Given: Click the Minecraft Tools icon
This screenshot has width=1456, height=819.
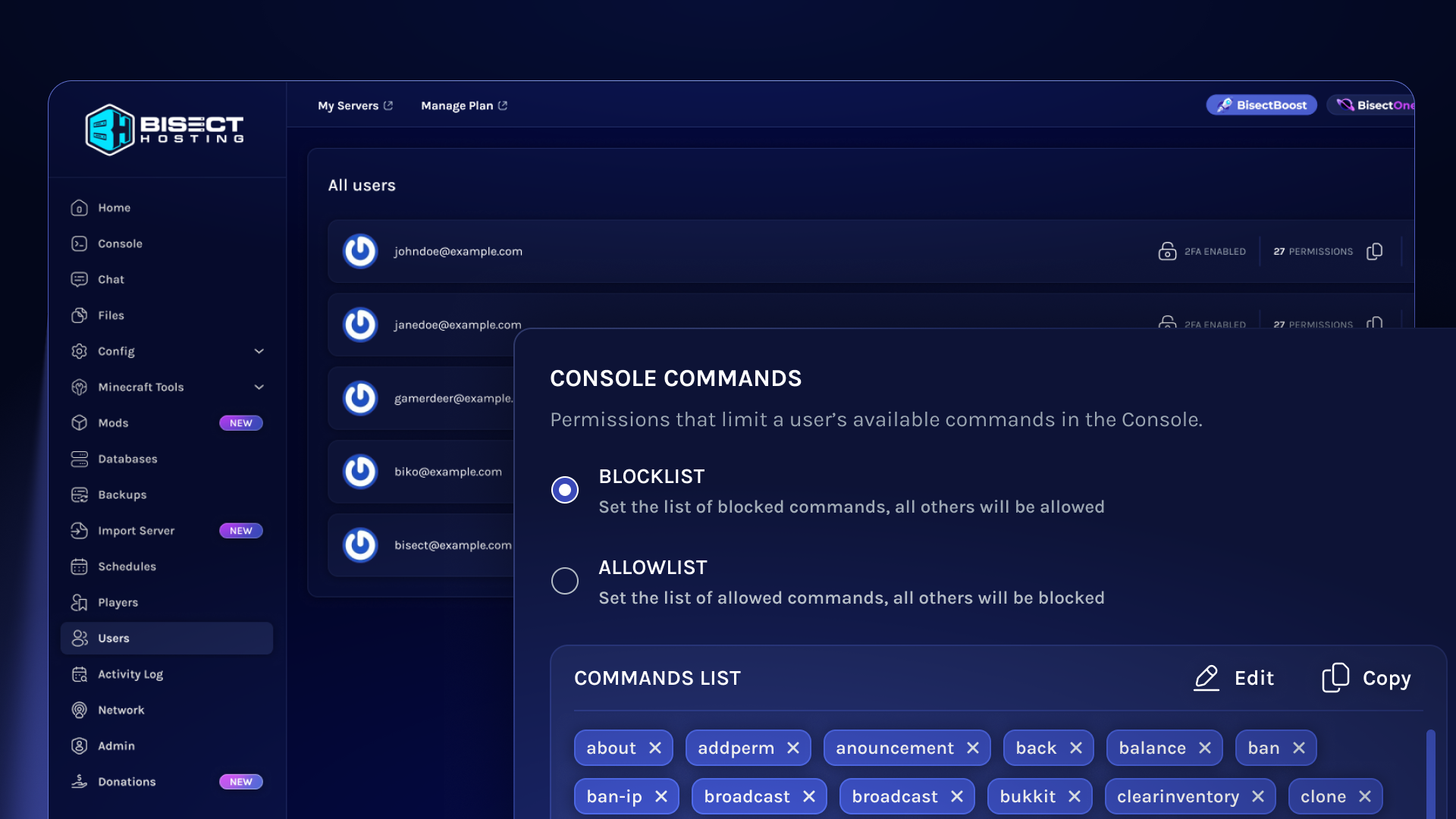Looking at the screenshot, I should tap(80, 387).
